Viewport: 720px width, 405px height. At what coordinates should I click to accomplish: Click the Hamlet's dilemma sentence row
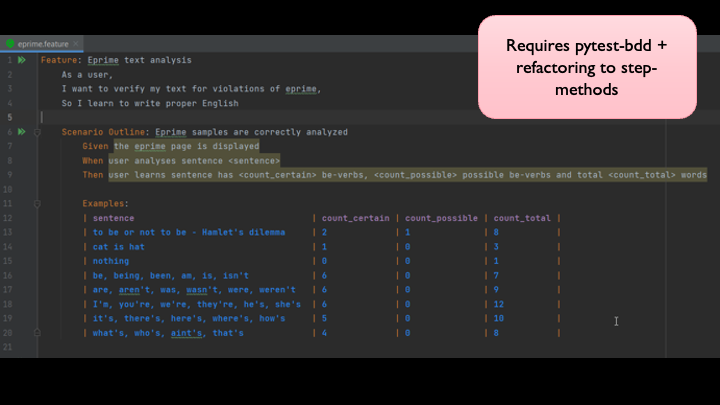tap(188, 232)
